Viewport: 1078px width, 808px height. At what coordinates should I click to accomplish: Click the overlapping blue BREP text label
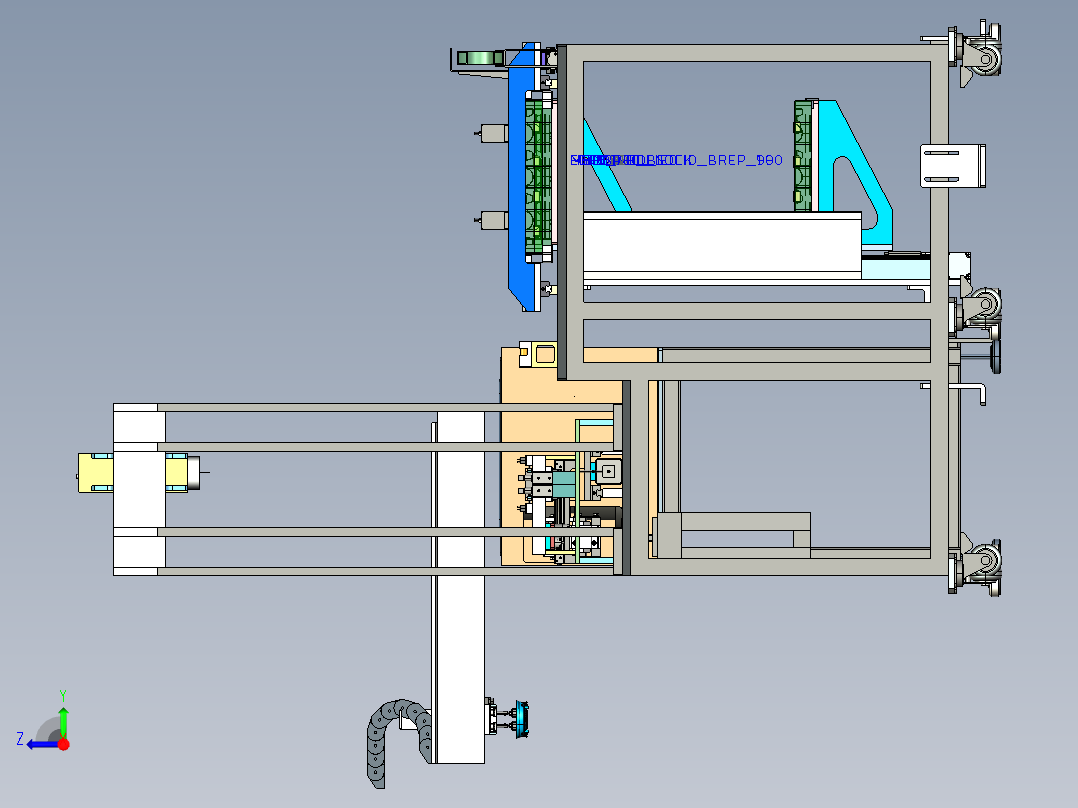[x=675, y=160]
